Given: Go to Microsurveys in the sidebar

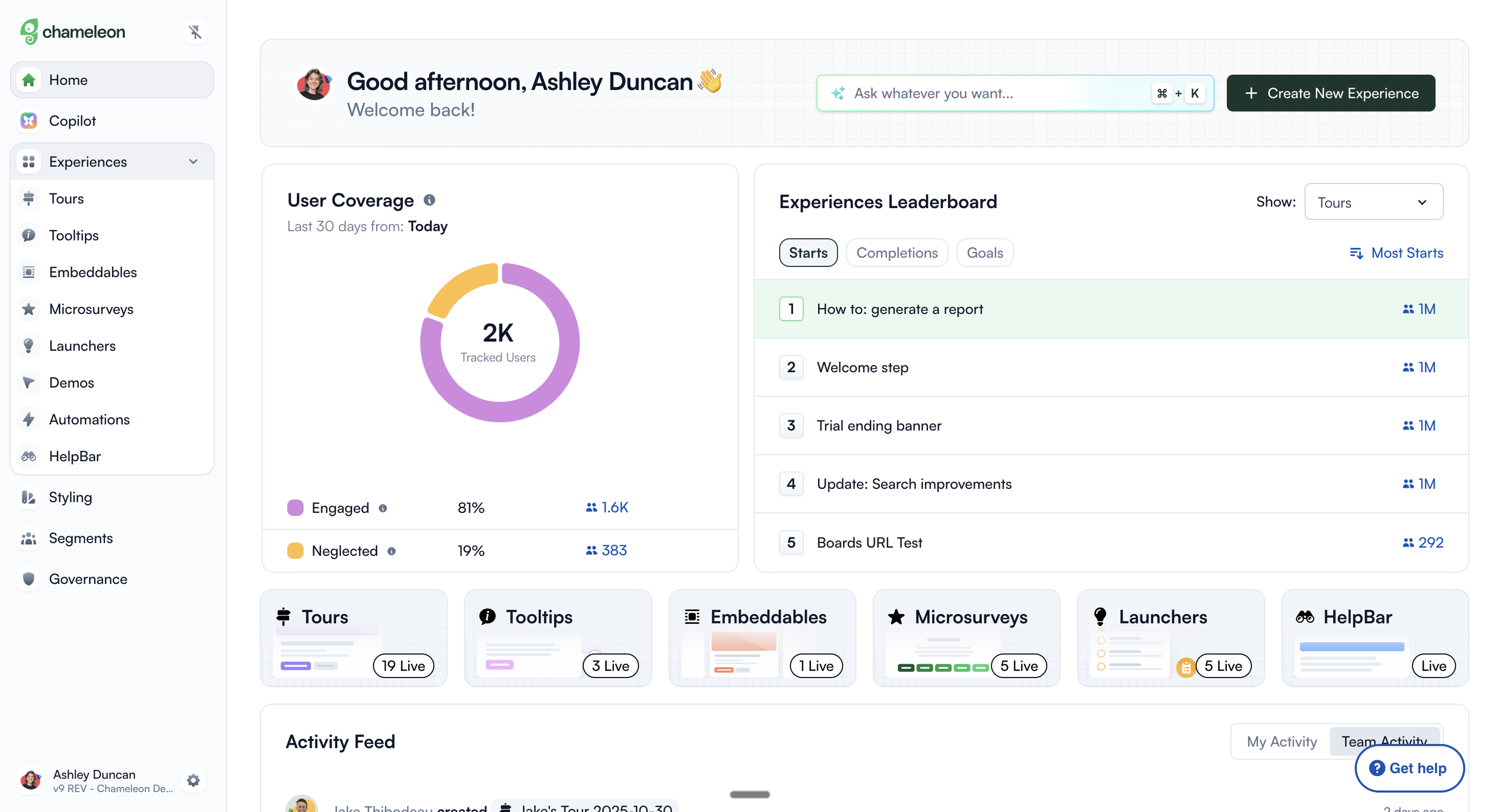Looking at the screenshot, I should pos(92,309).
